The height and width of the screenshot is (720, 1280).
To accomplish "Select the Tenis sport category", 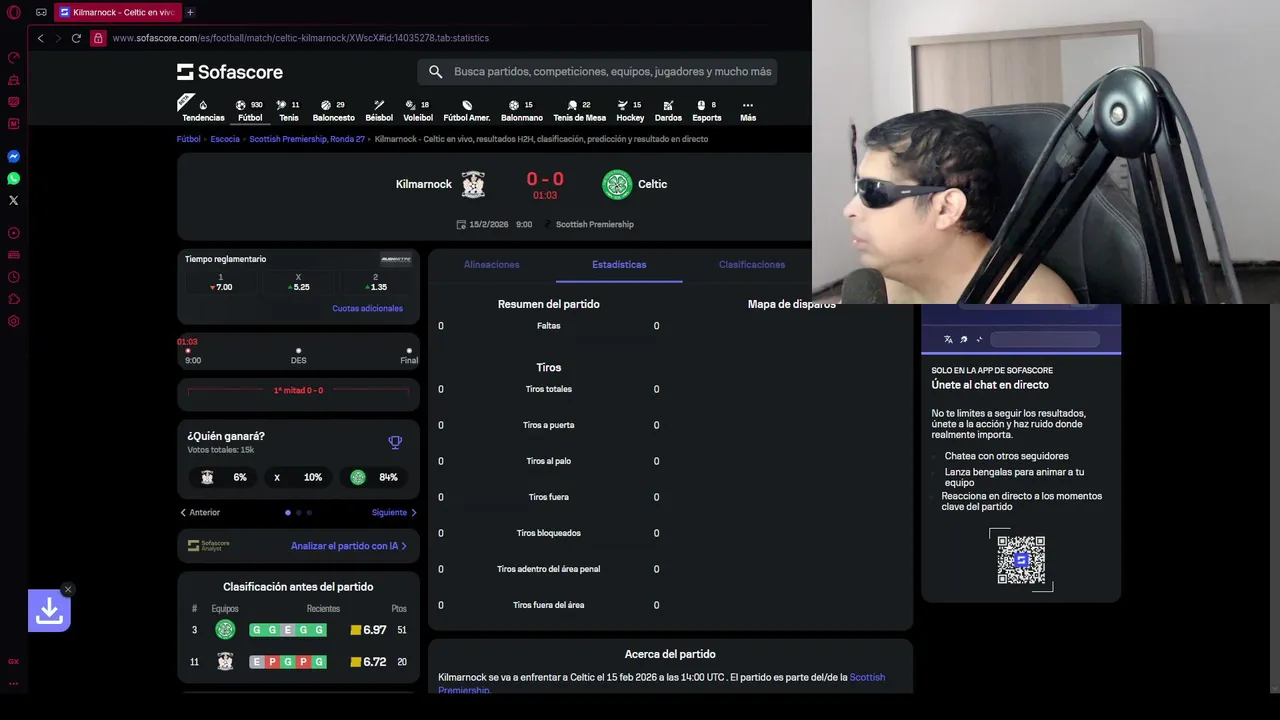I will 288,110.
